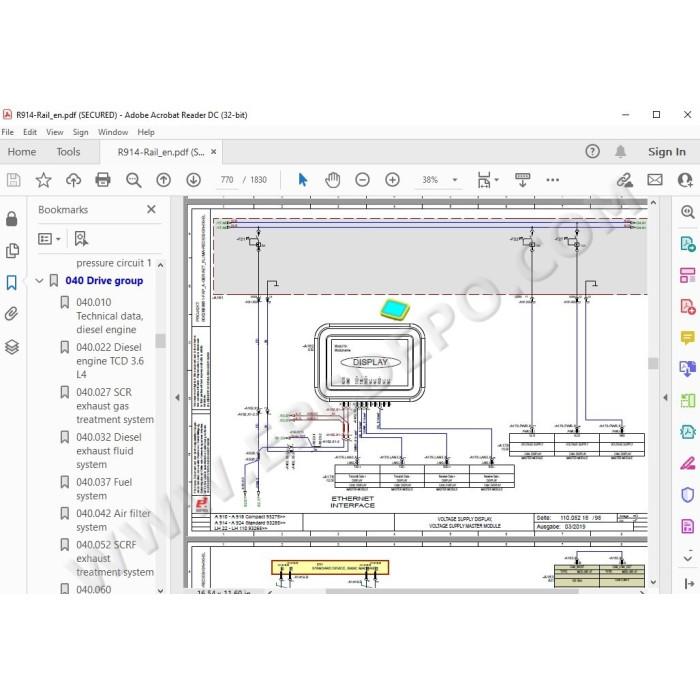700x700 pixels.
Task: Send file by email icon
Action: tap(655, 180)
